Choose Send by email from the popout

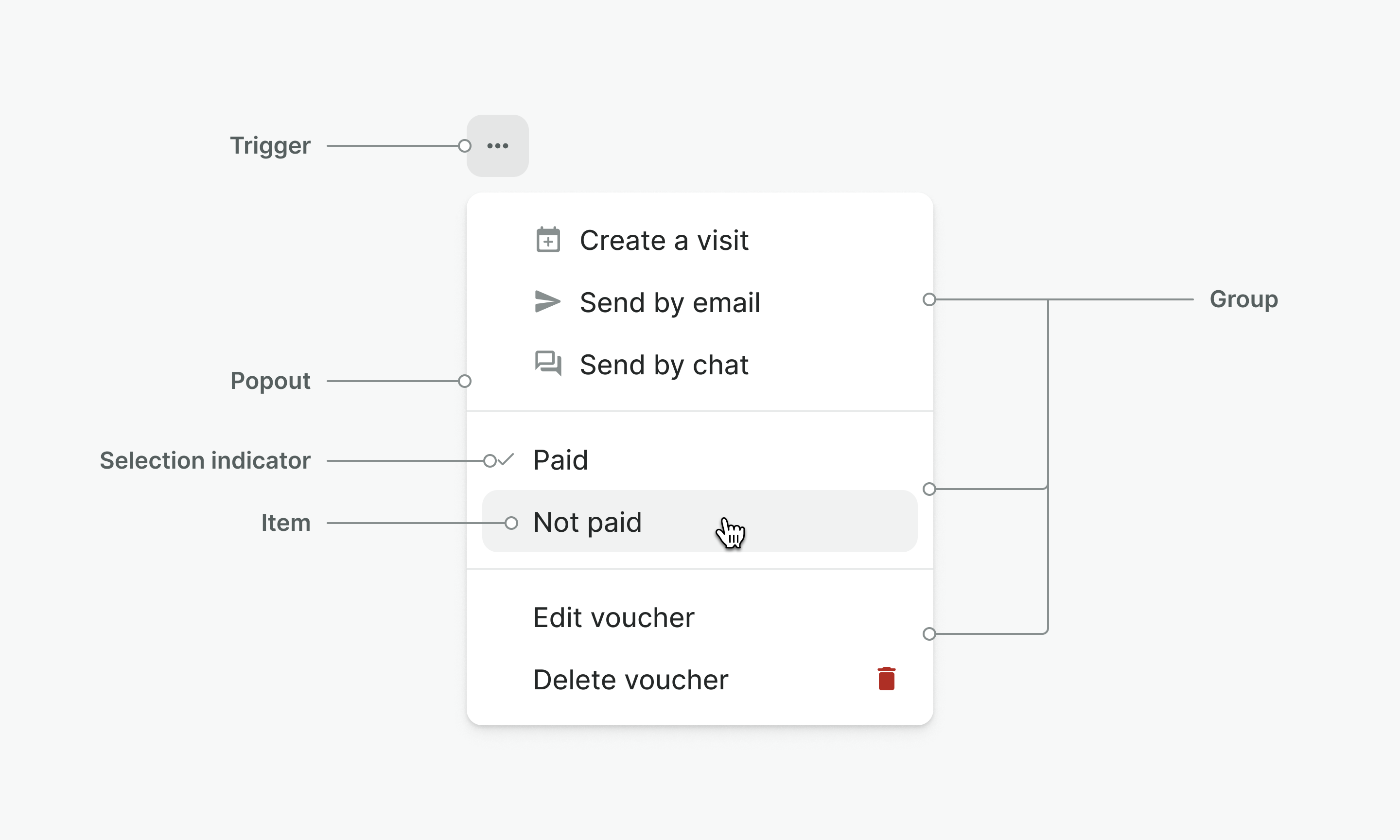pyautogui.click(x=670, y=302)
